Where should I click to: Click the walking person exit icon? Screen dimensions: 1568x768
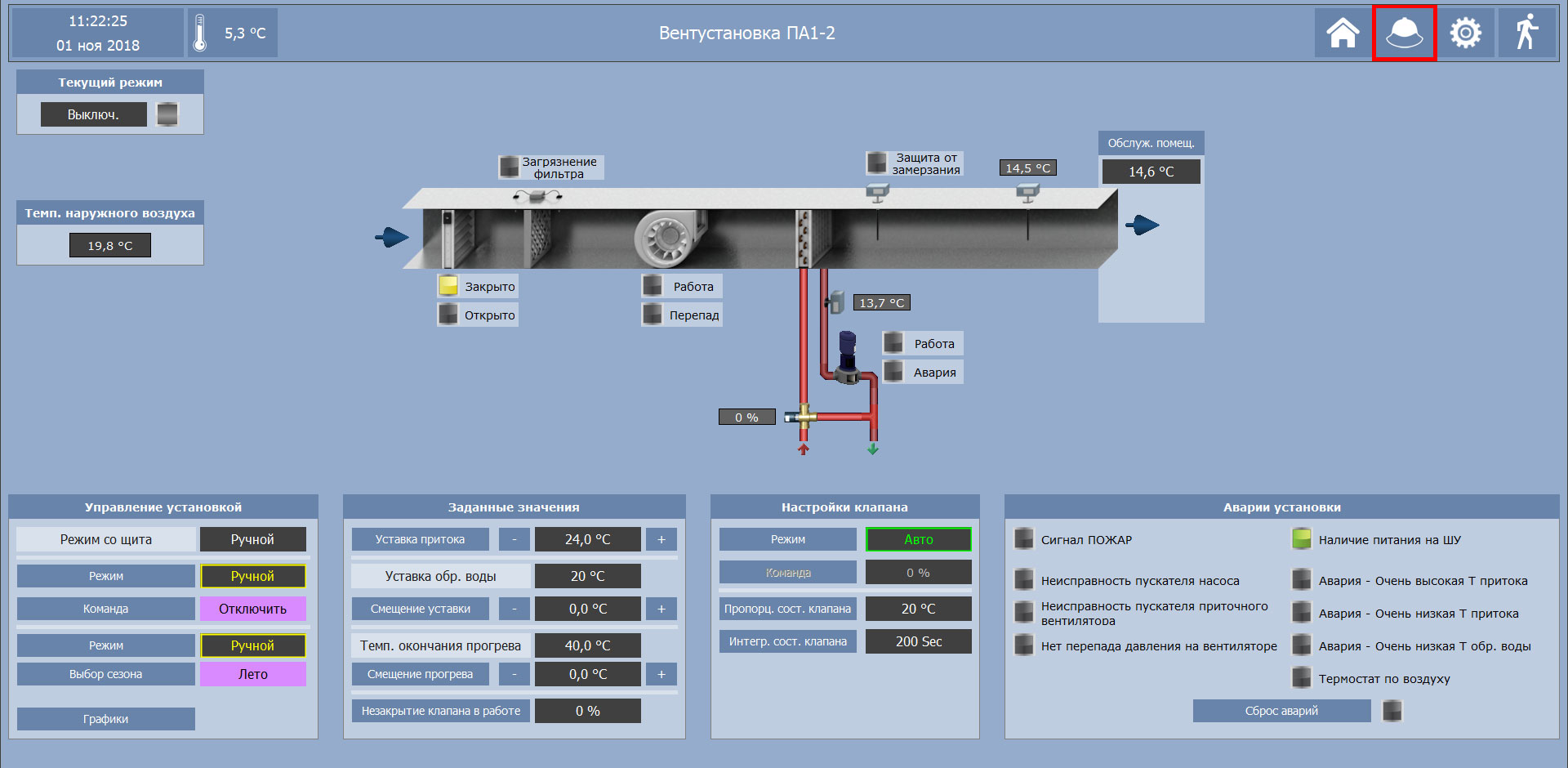(1526, 33)
